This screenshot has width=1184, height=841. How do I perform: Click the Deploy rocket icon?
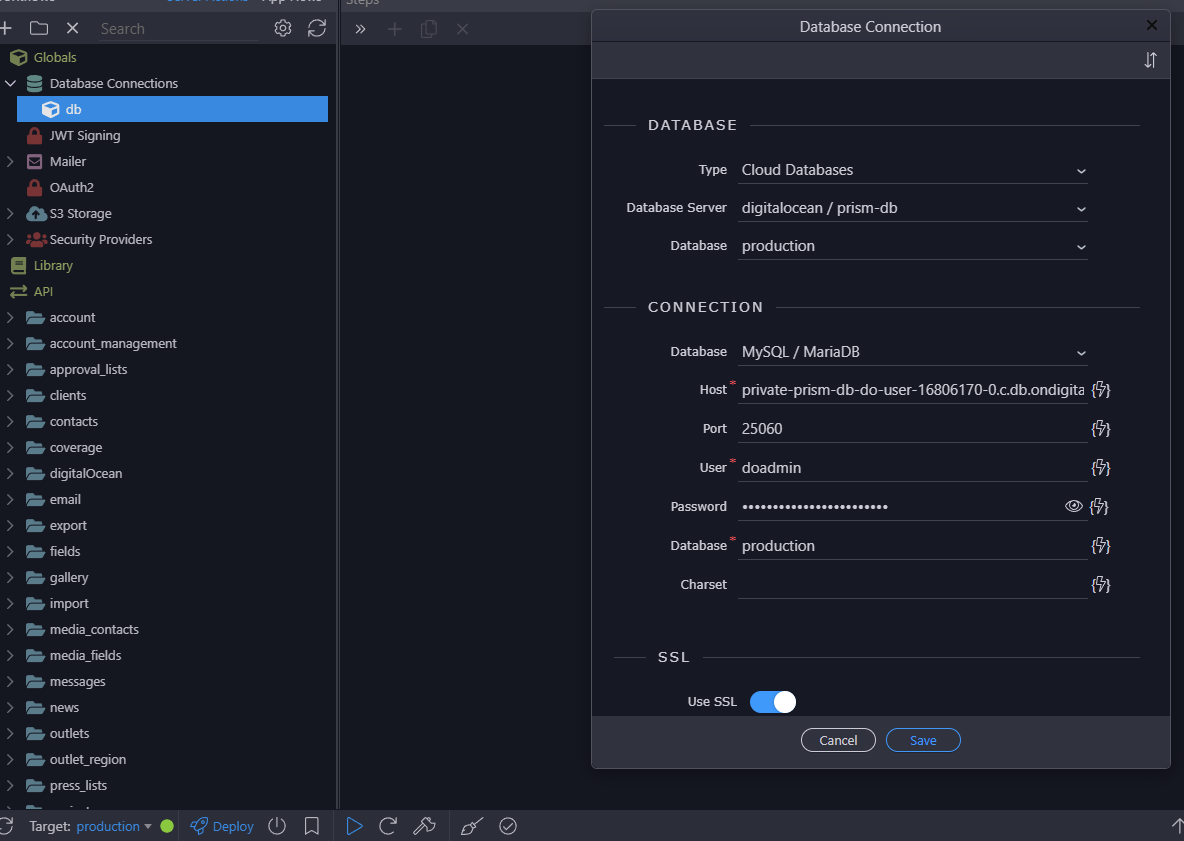pos(199,826)
